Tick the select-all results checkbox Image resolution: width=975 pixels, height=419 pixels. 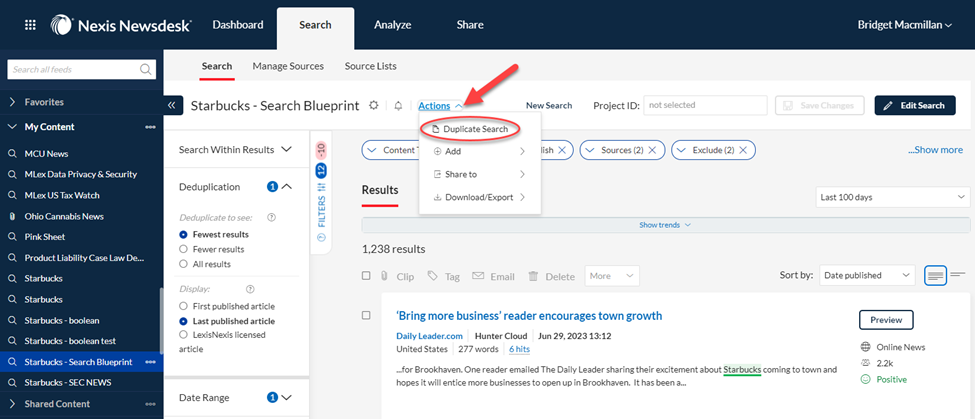[x=366, y=276]
